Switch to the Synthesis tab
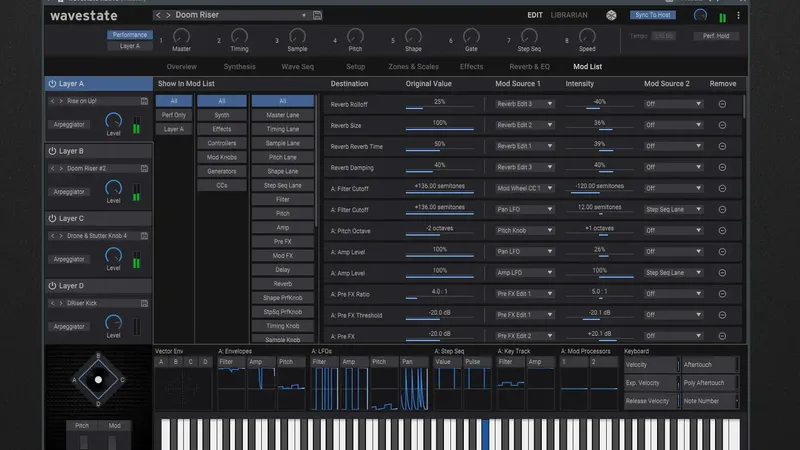 click(x=239, y=67)
